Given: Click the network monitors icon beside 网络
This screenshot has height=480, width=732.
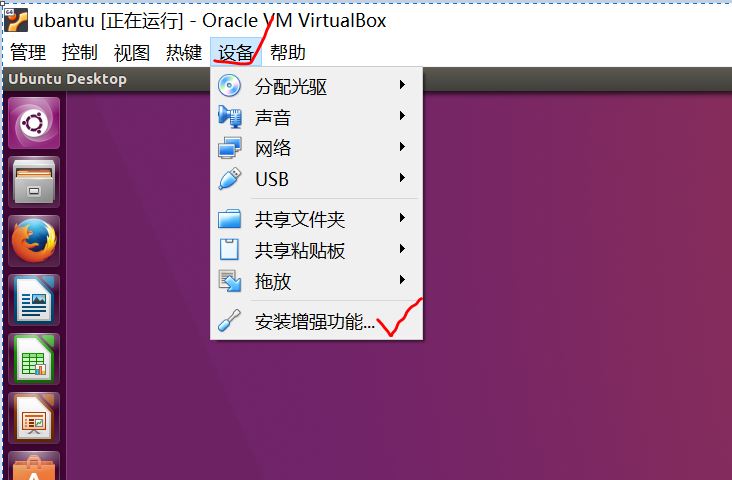Looking at the screenshot, I should (230, 148).
